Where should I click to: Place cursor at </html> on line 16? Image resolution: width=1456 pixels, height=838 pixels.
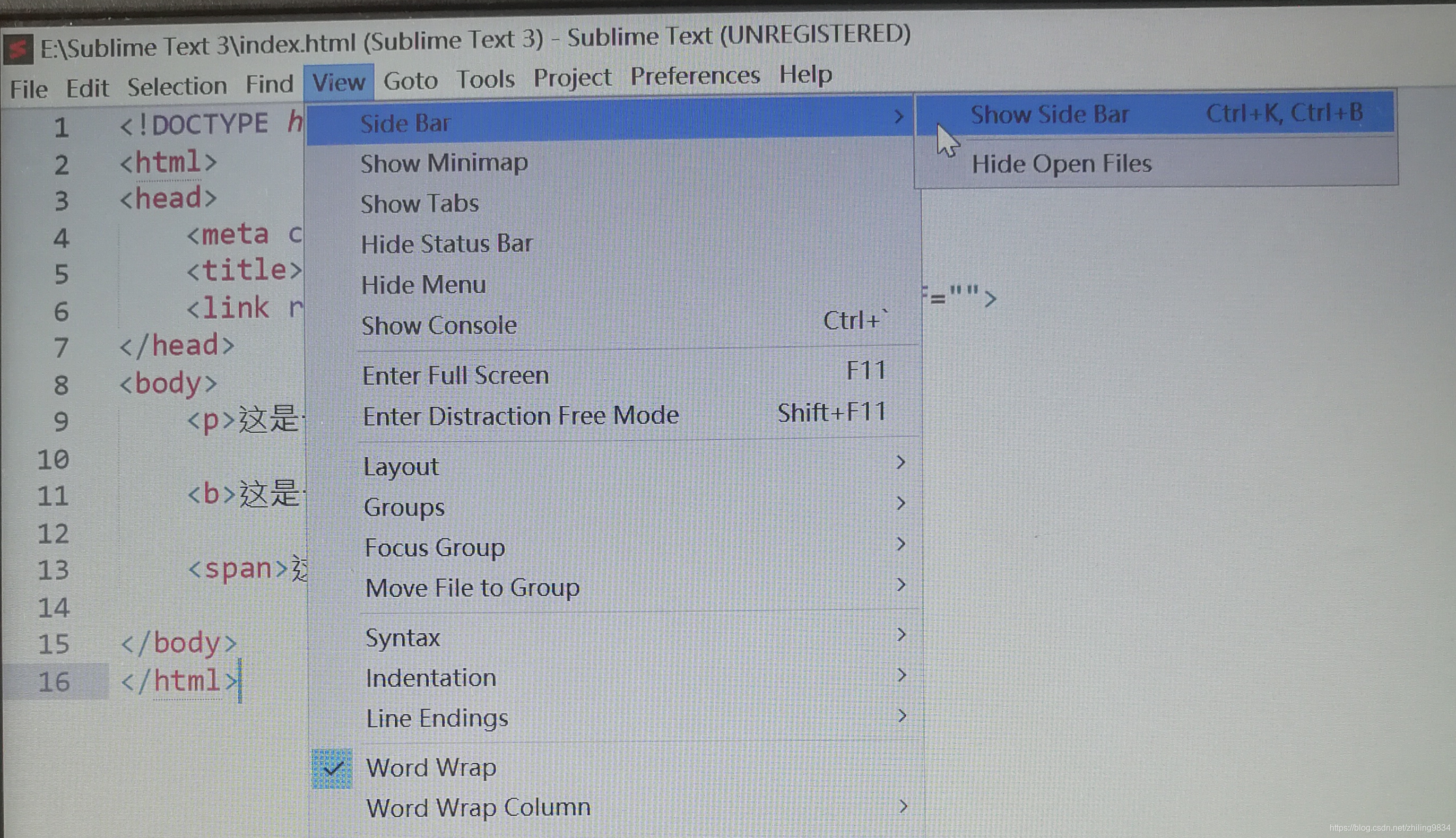[180, 682]
